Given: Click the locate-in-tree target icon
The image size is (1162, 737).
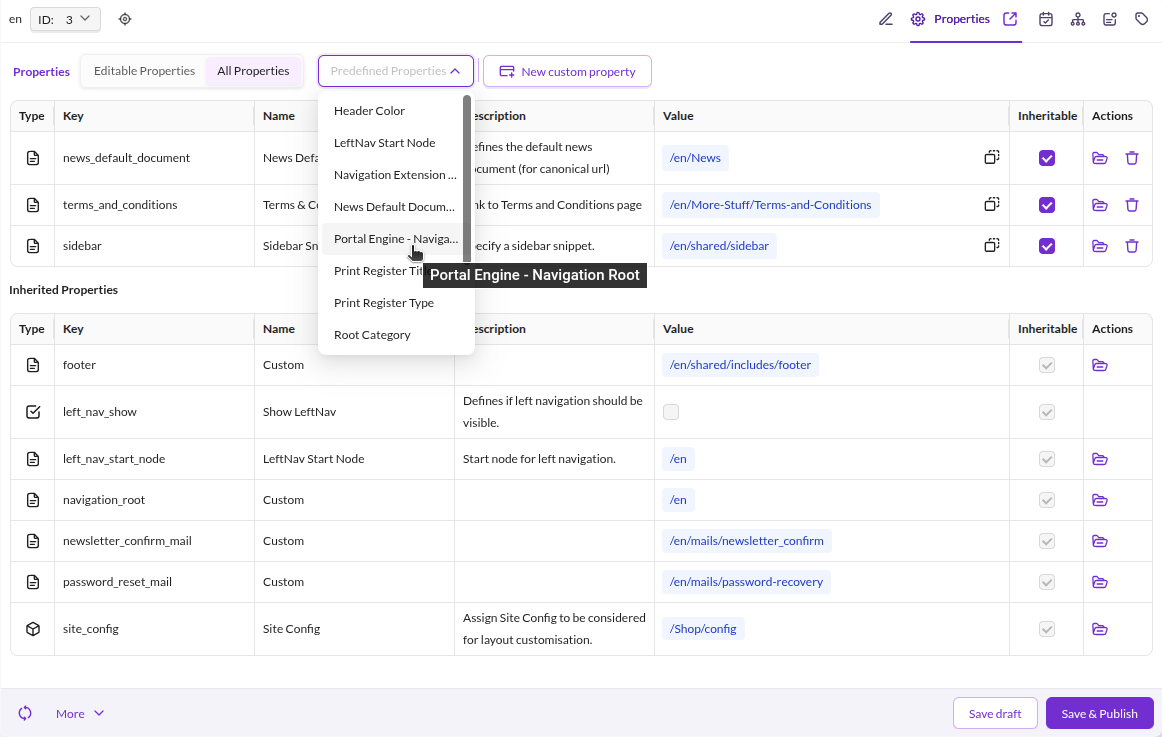Looking at the screenshot, I should (124, 19).
